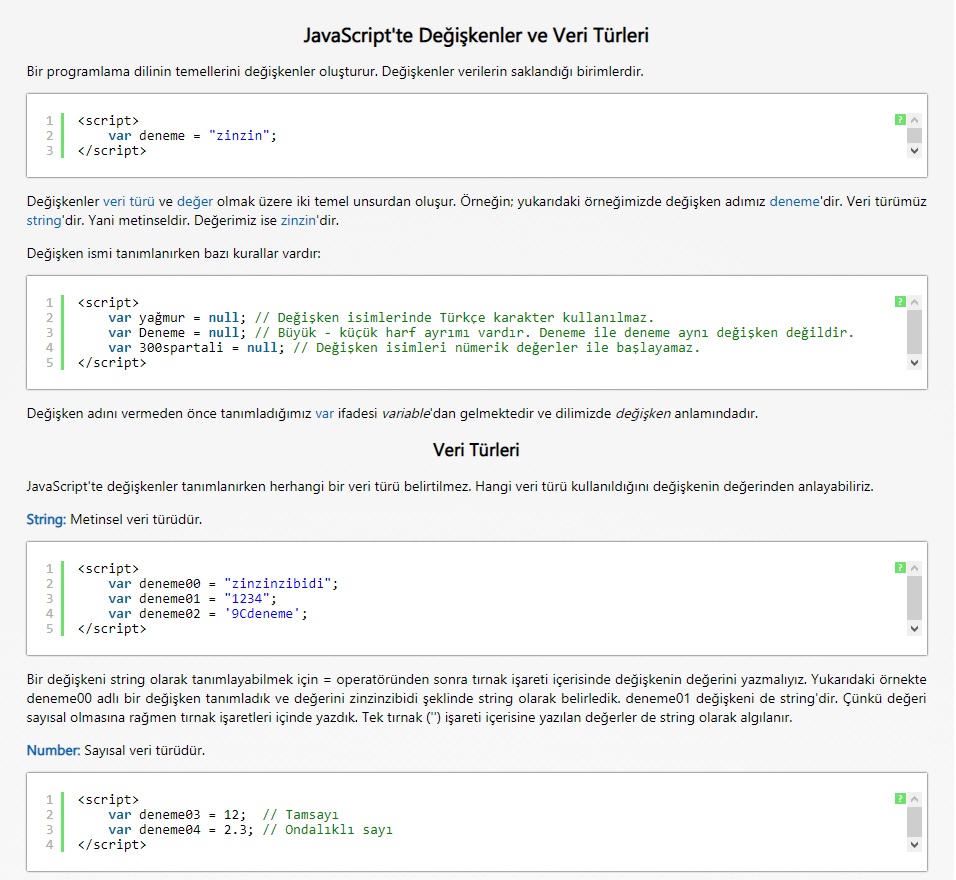Click the blue 'veri türü' text
The width and height of the screenshot is (956, 880).
click(129, 201)
